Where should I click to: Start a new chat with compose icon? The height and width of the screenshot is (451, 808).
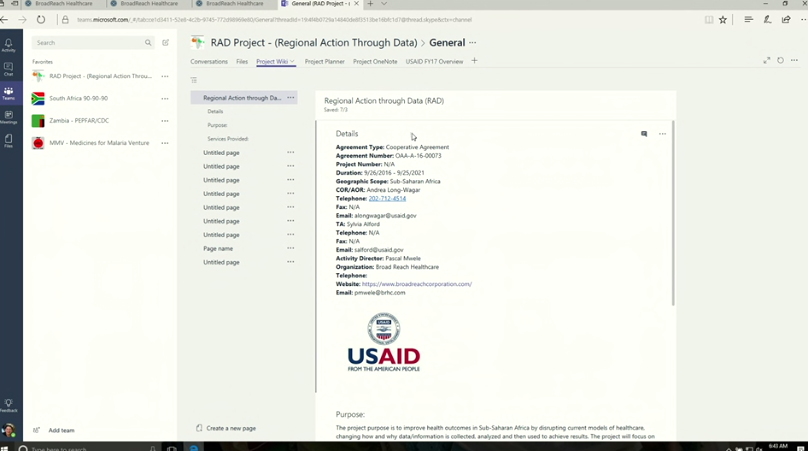(165, 43)
